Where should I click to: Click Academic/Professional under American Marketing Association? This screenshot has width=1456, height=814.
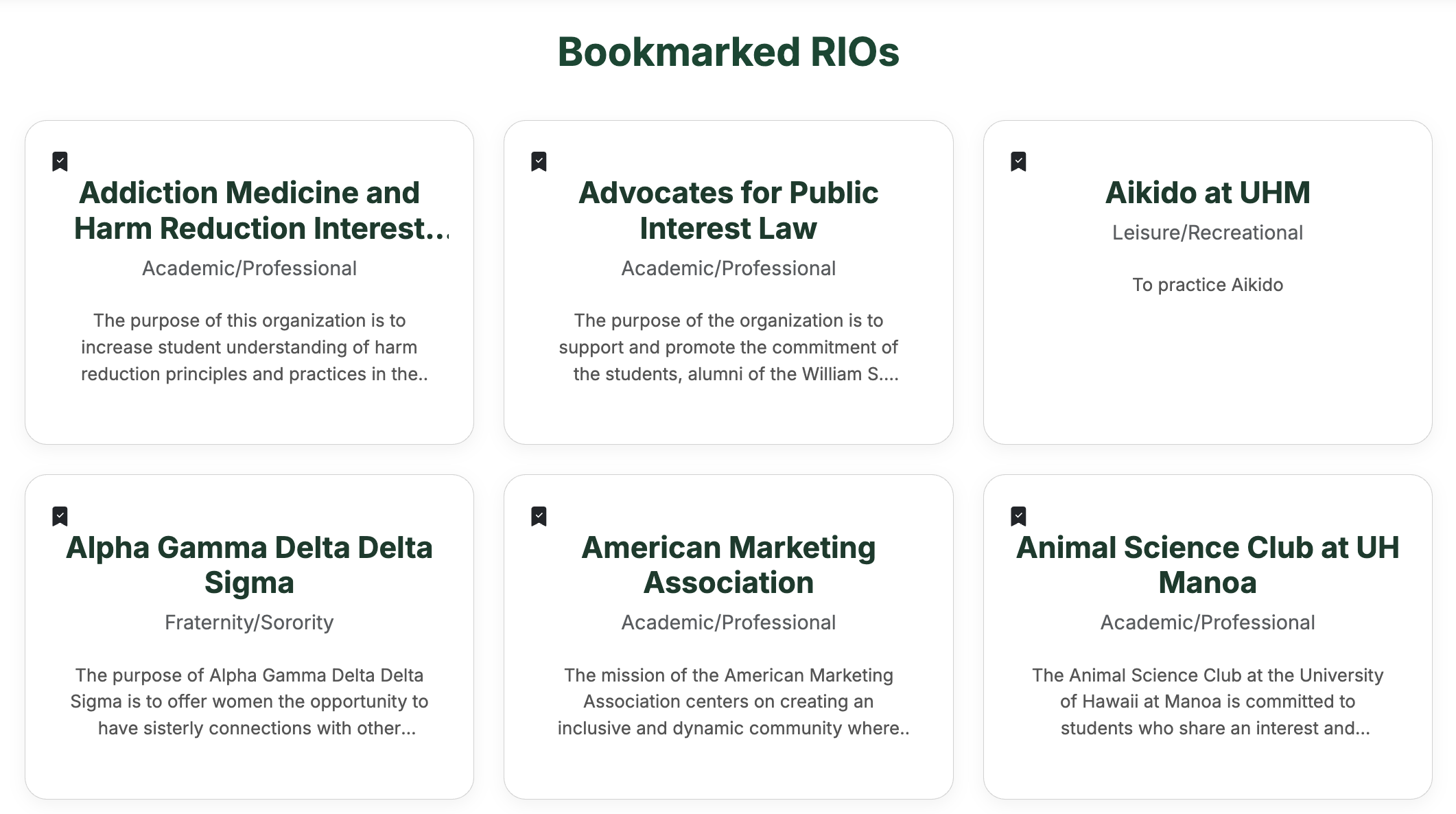coord(728,623)
